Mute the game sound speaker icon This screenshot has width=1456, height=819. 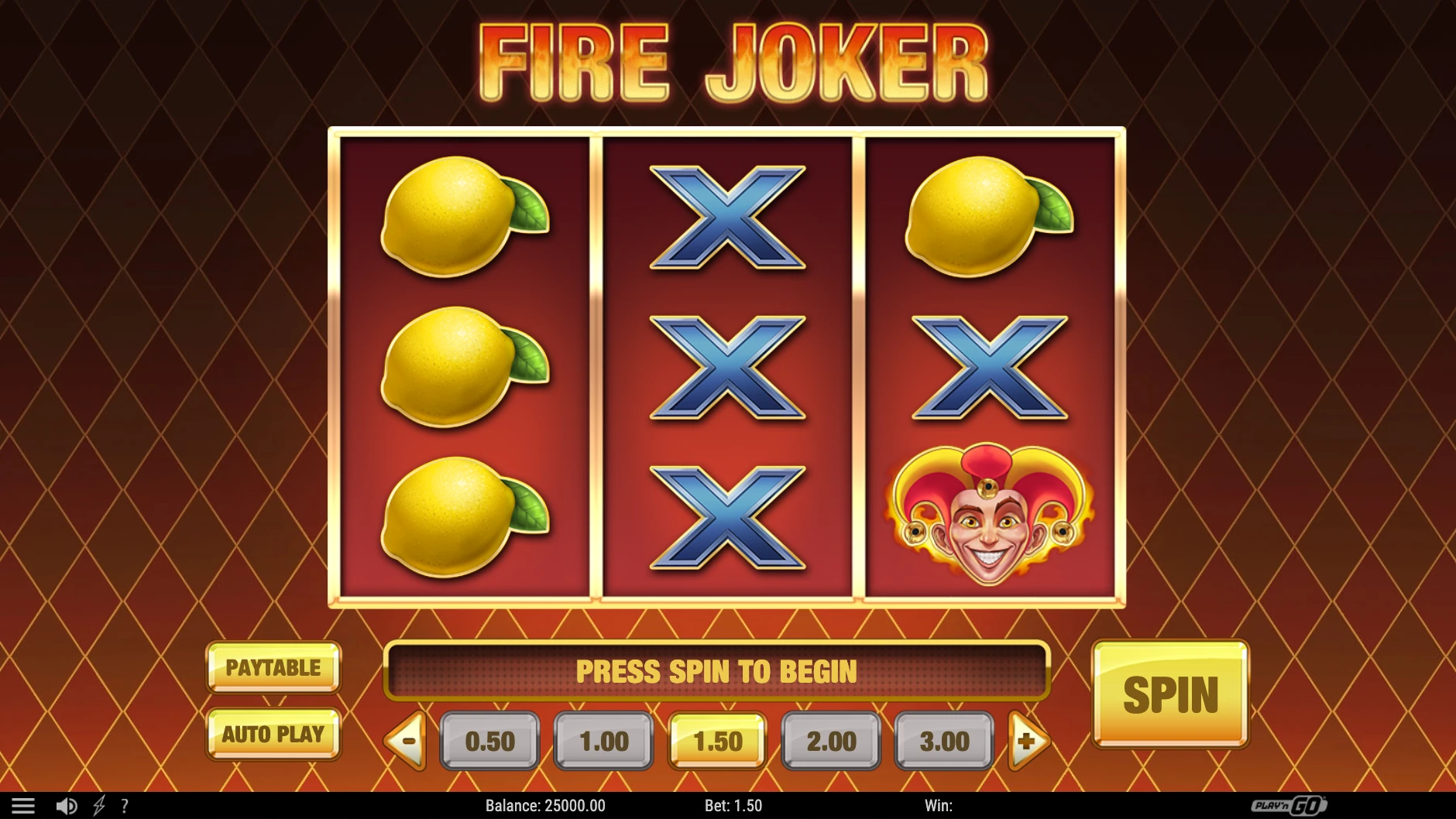click(x=67, y=806)
